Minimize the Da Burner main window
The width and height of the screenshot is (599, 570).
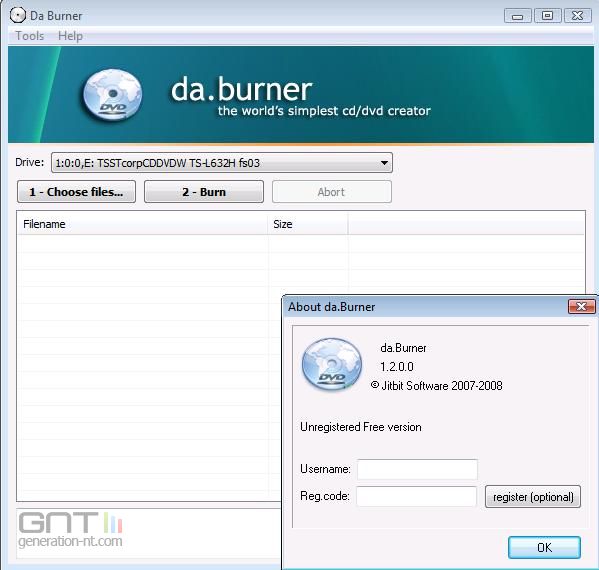click(x=518, y=16)
